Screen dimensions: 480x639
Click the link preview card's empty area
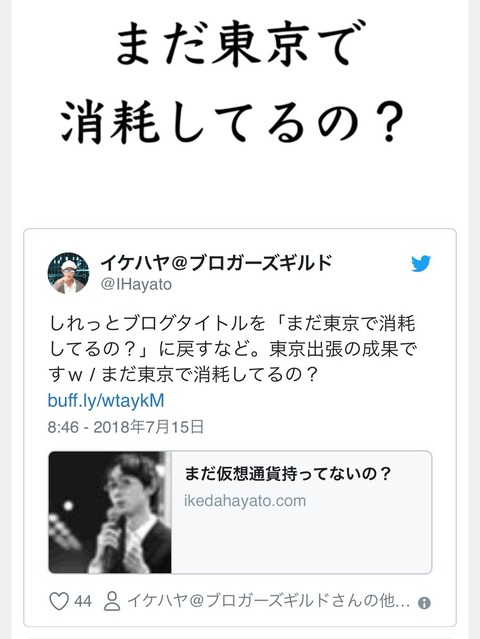coord(302,540)
